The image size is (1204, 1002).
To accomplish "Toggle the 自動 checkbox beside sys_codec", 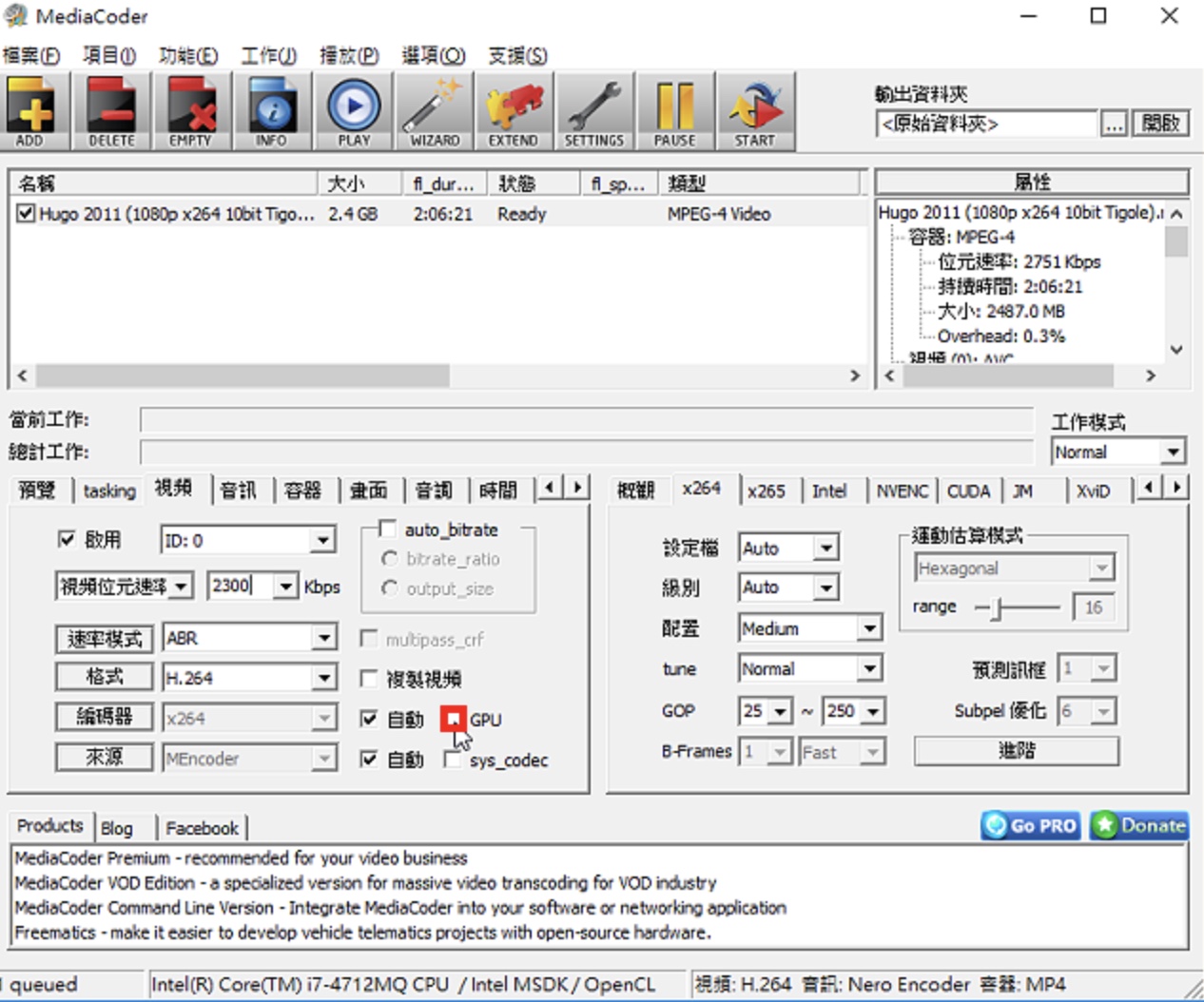I will coord(369,760).
